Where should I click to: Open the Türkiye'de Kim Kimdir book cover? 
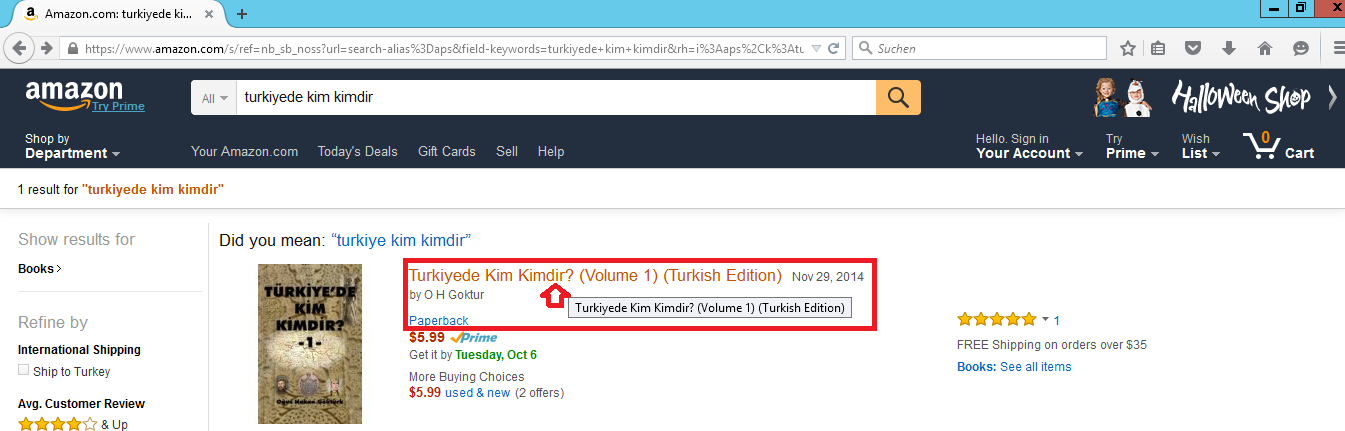(310, 344)
